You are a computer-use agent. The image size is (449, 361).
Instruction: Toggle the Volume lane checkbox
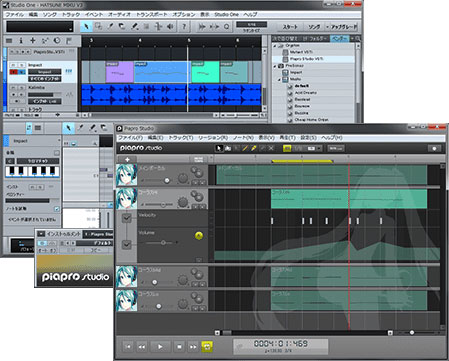[x=127, y=244]
